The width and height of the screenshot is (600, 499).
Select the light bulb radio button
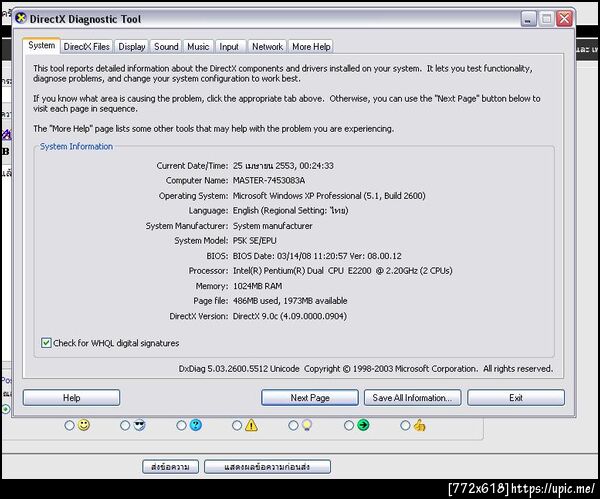pyautogui.click(x=293, y=426)
